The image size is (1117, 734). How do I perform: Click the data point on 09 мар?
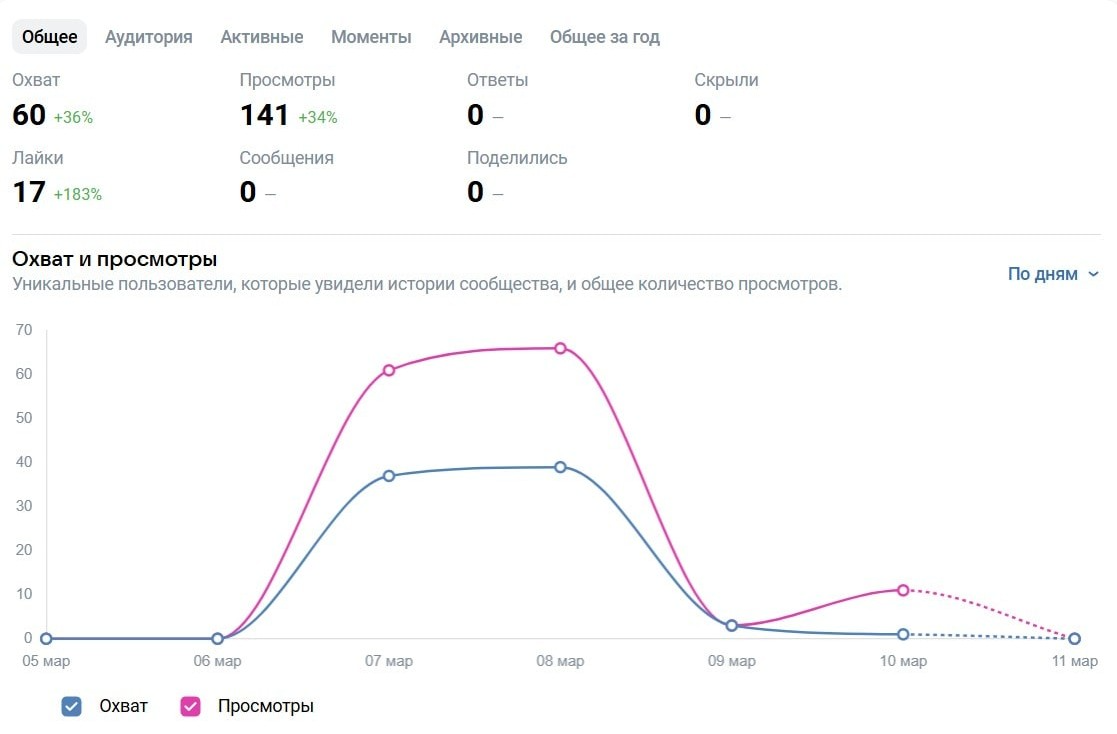732,625
